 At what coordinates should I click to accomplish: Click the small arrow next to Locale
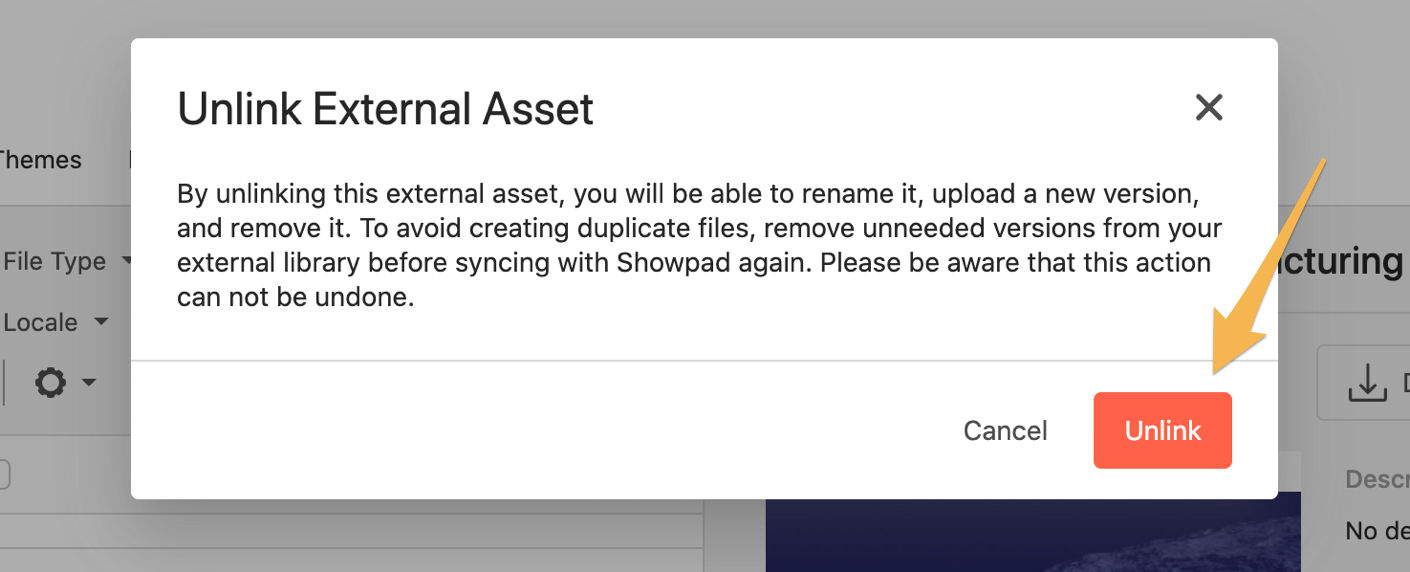(x=101, y=322)
